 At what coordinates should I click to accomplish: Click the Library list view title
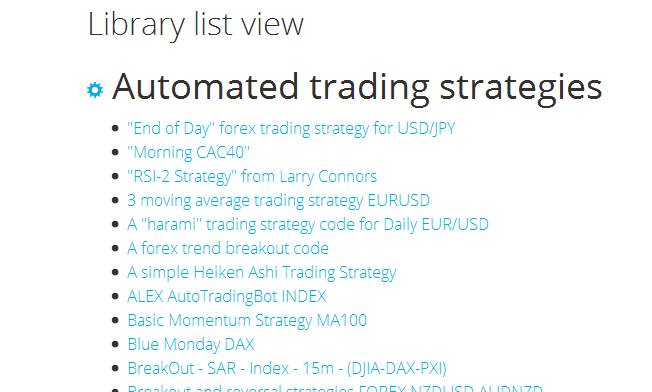point(195,25)
